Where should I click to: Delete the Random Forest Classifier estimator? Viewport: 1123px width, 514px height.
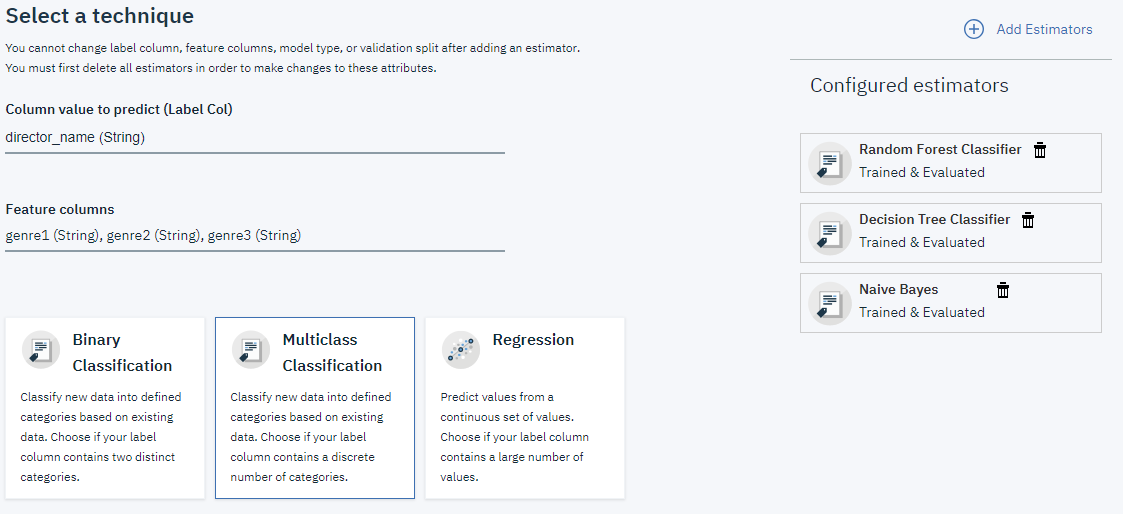1040,150
